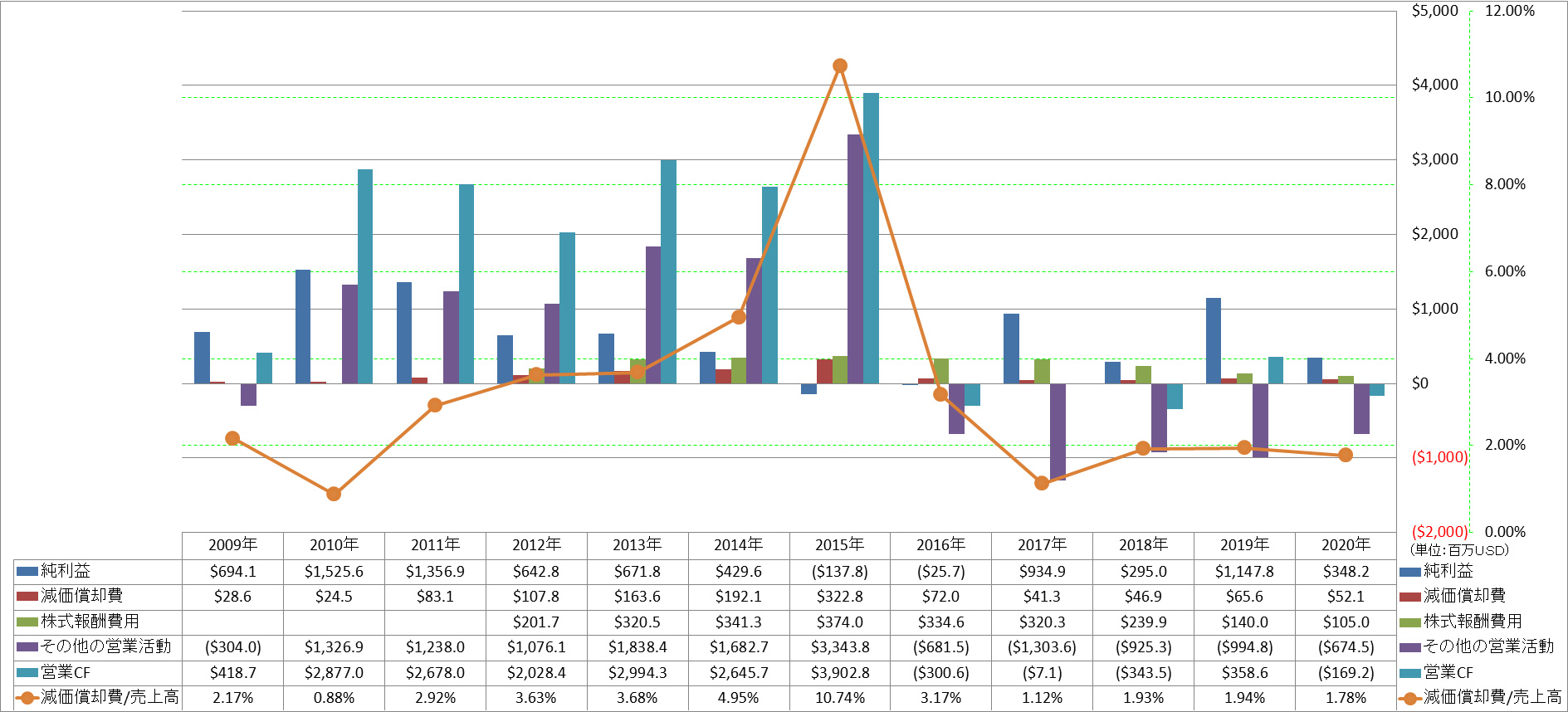Click the ratio cell 1.78% for 2020
Viewport: 1568px width, 712px height.
click(1346, 698)
